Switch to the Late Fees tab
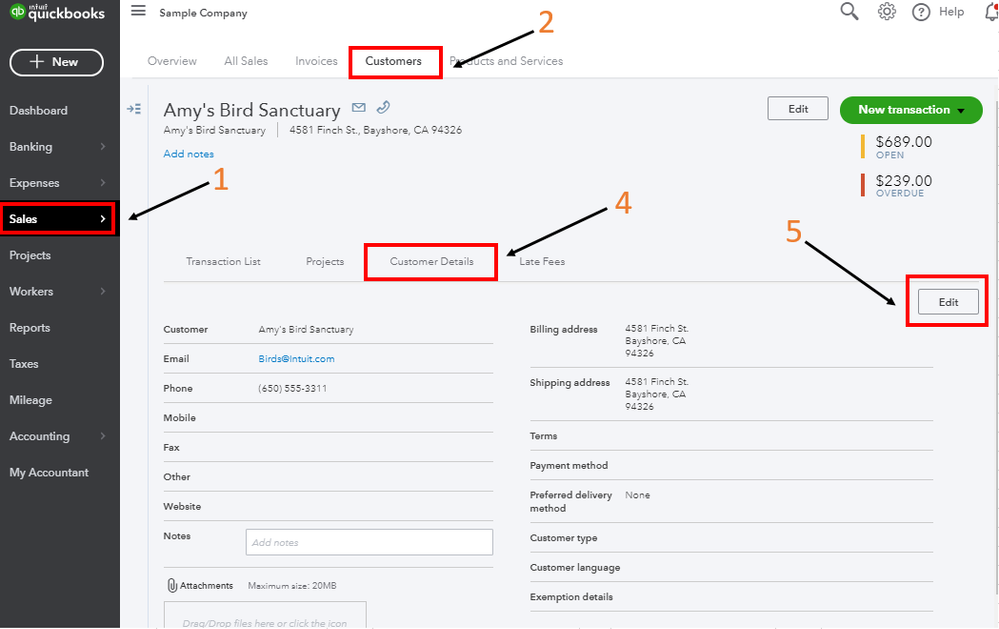999x629 pixels. [542, 261]
